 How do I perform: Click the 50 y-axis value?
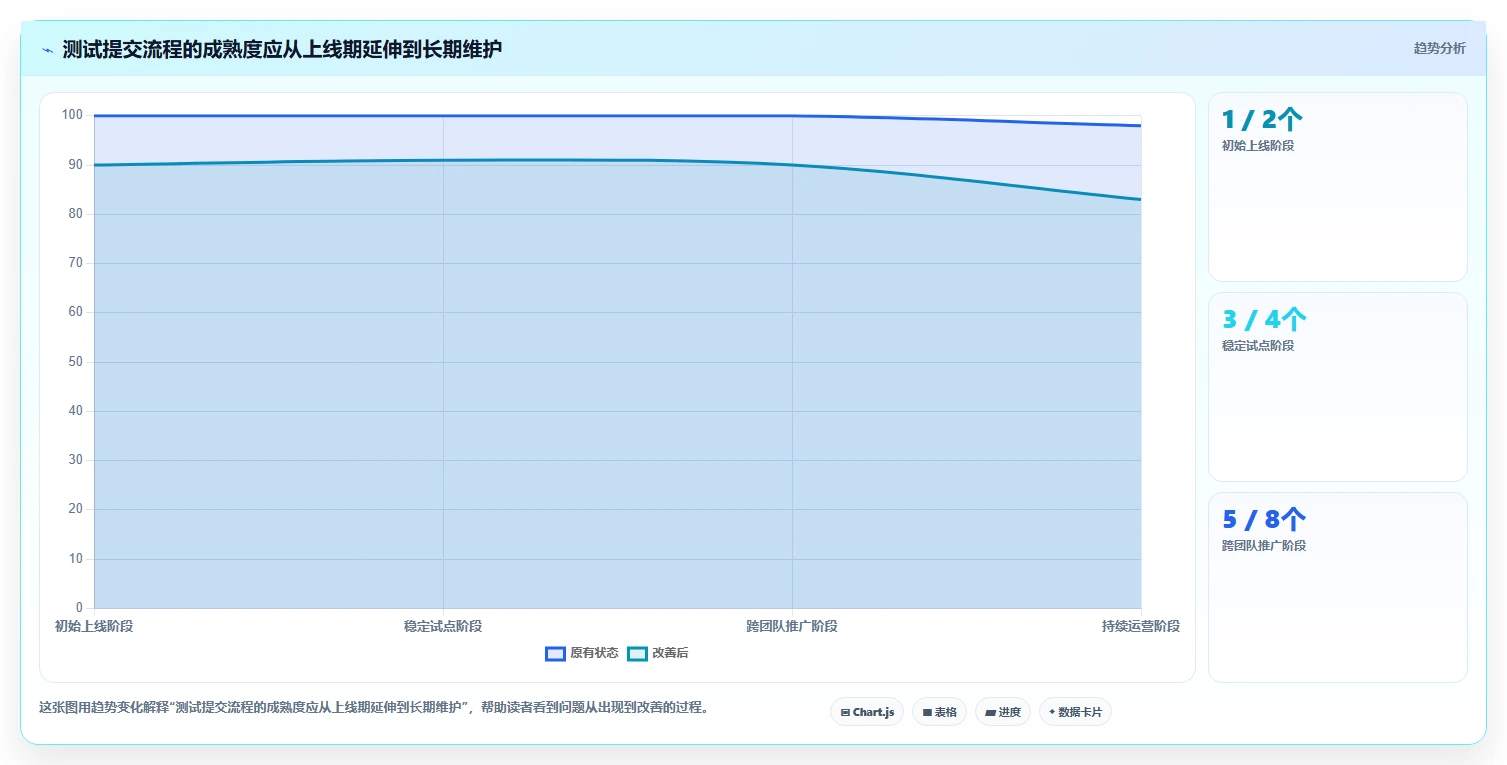click(x=76, y=362)
